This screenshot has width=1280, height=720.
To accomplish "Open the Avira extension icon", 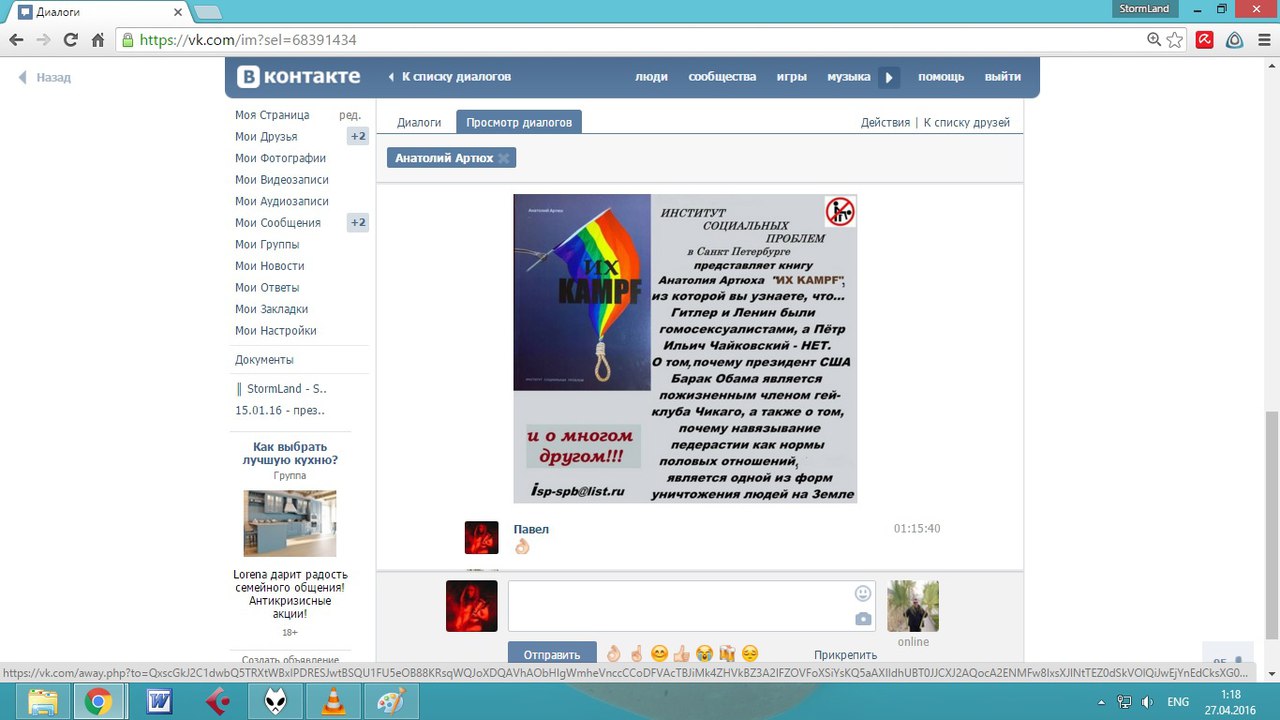I will tap(1205, 40).
